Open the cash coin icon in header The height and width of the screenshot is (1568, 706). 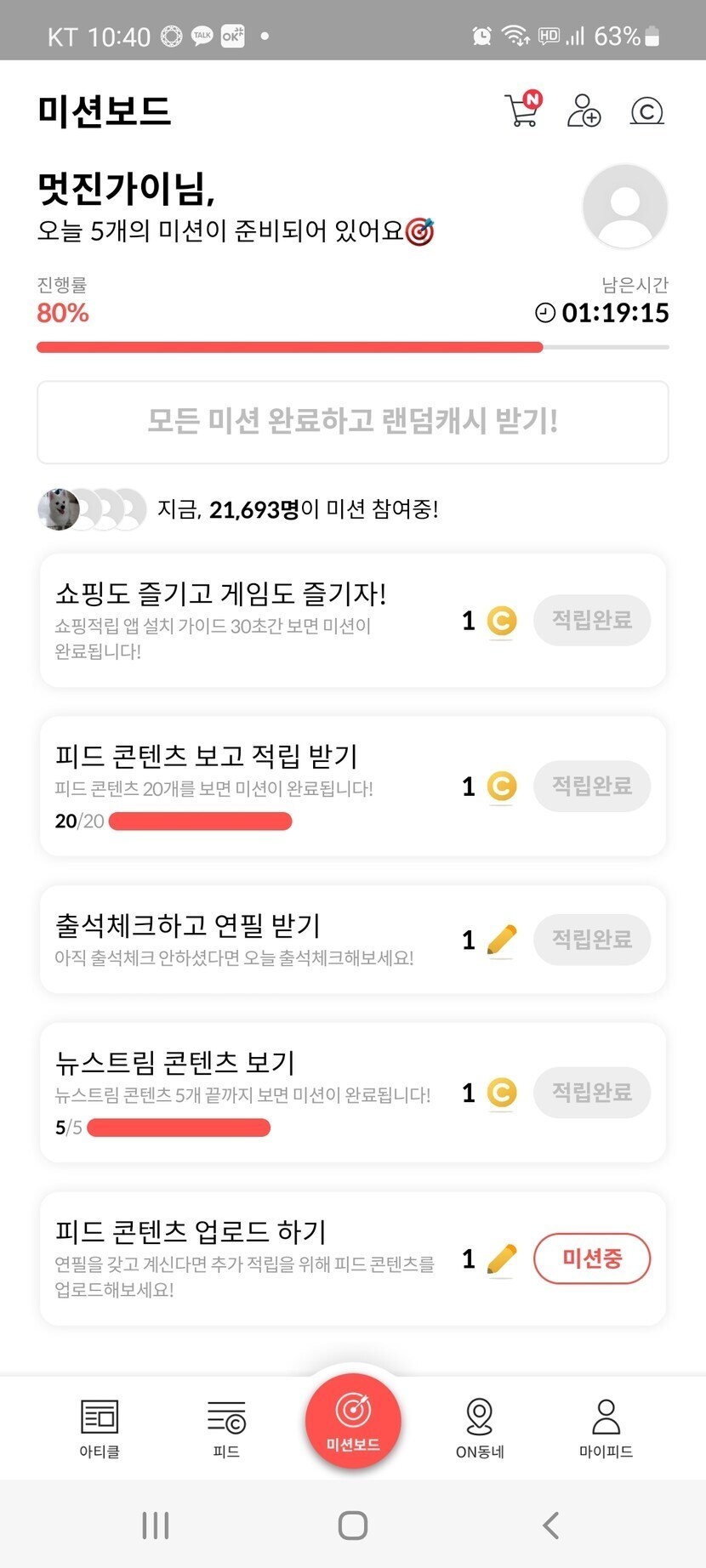(x=646, y=111)
